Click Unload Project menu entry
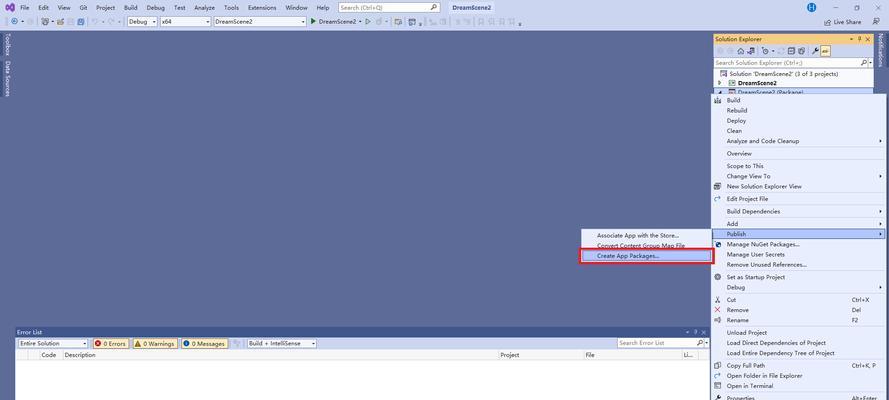 click(x=798, y=333)
